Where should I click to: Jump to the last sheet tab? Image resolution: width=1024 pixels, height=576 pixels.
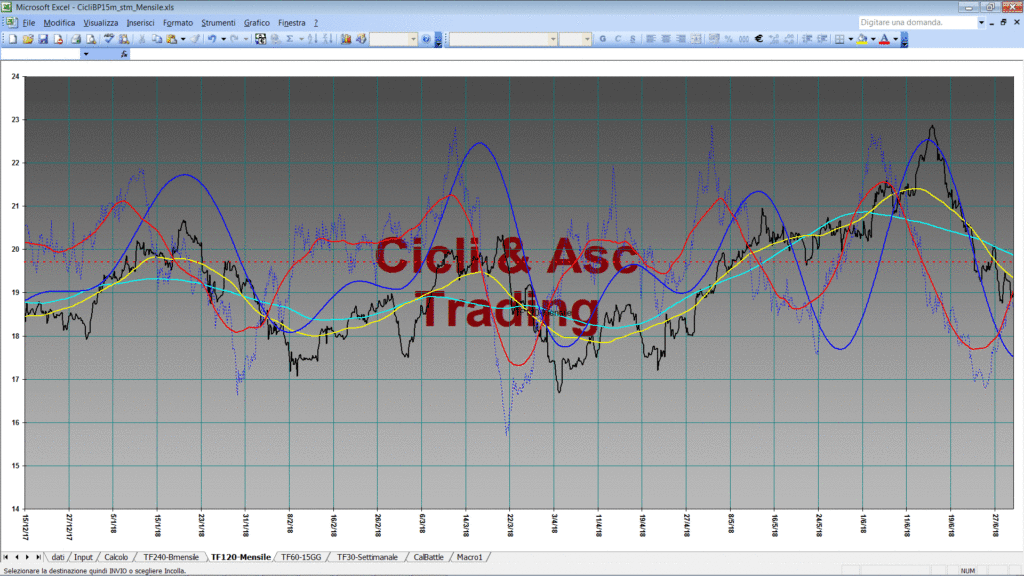(x=38, y=557)
